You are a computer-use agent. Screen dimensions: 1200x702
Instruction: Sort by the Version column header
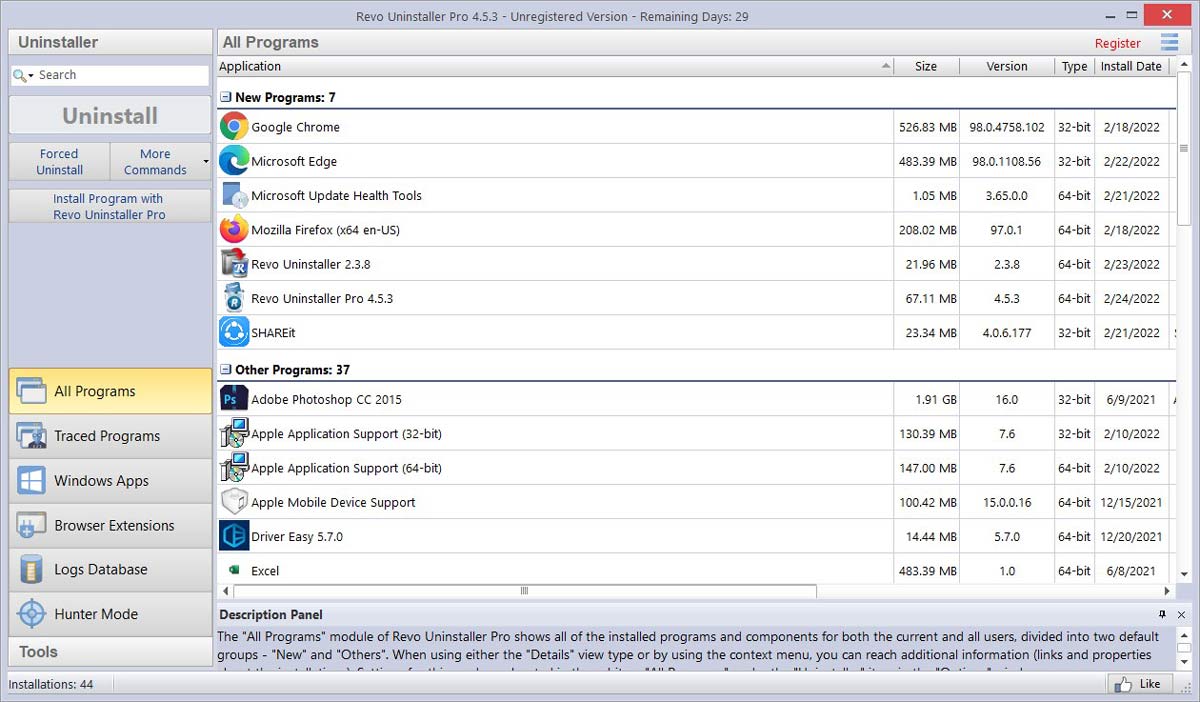click(x=1007, y=66)
